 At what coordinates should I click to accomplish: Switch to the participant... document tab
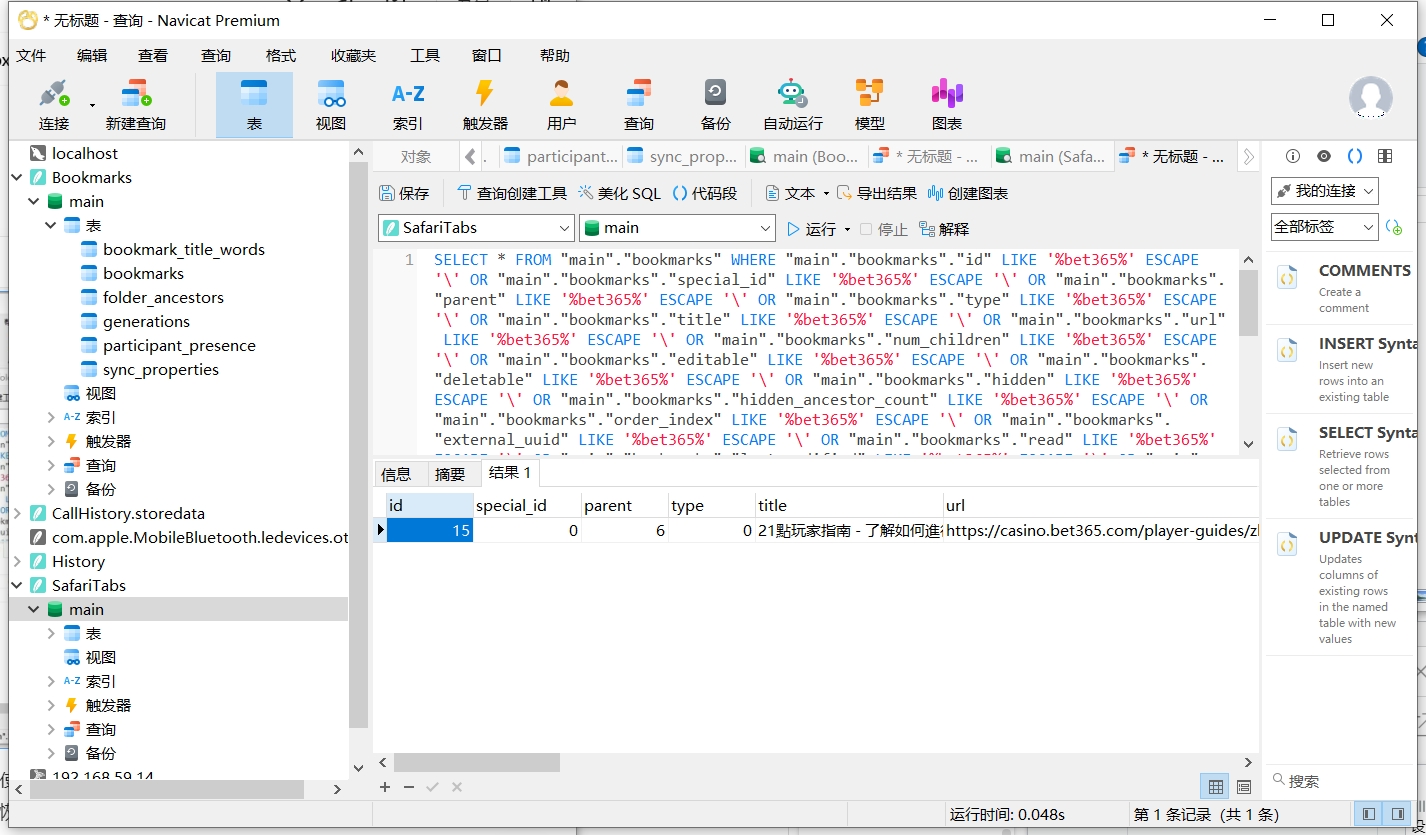coord(561,156)
